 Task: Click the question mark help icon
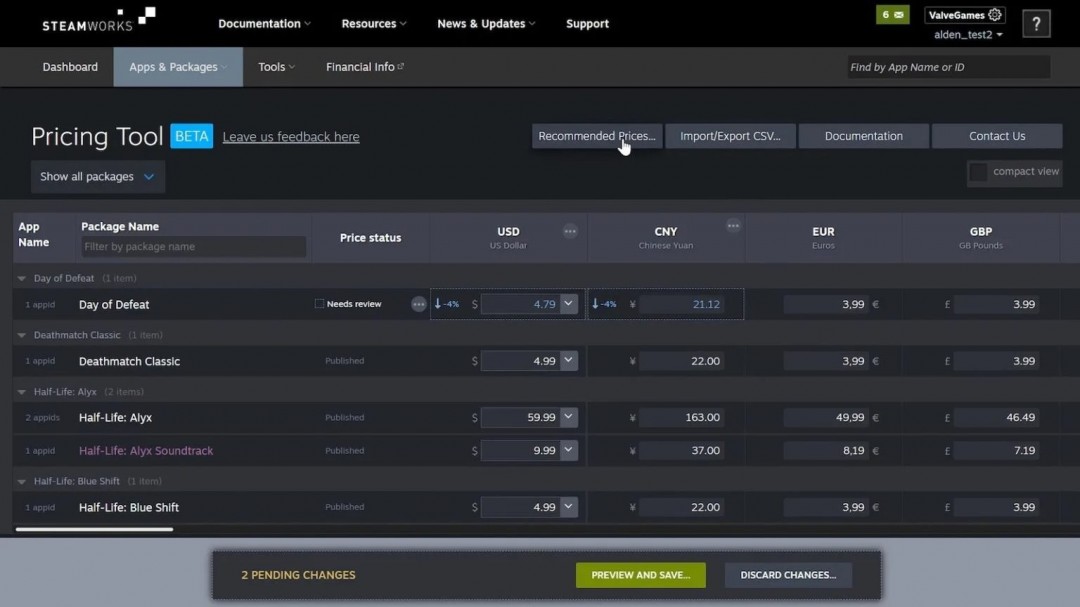tap(1036, 23)
